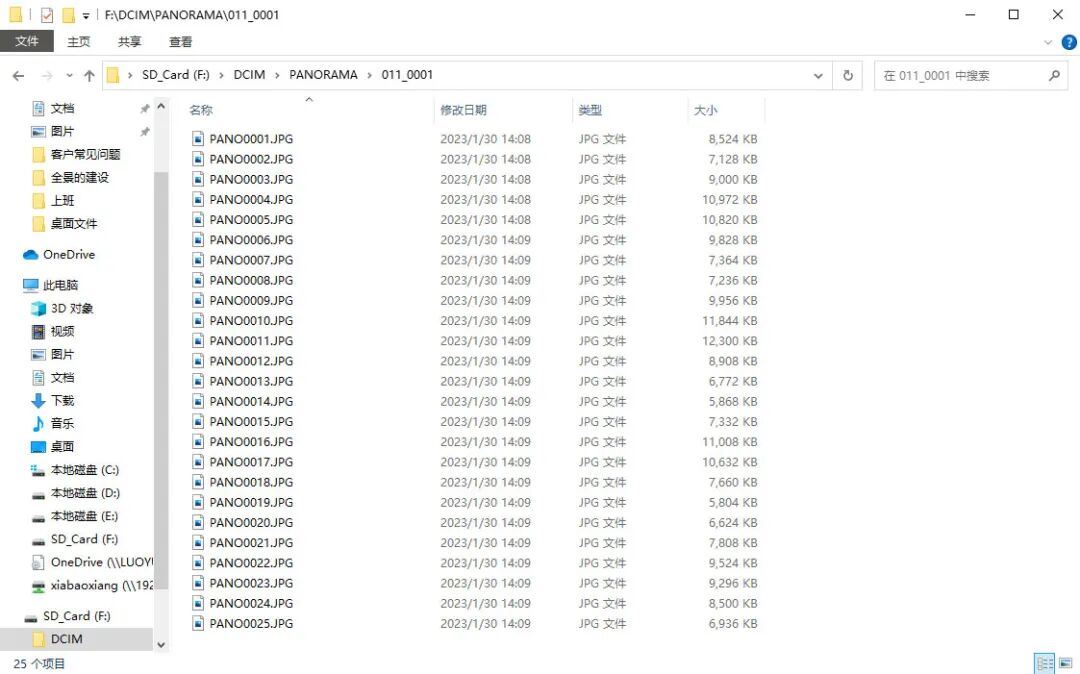This screenshot has width=1080, height=674.
Task: Open recent locations dropdown beside Forward arrow
Action: [x=69, y=76]
